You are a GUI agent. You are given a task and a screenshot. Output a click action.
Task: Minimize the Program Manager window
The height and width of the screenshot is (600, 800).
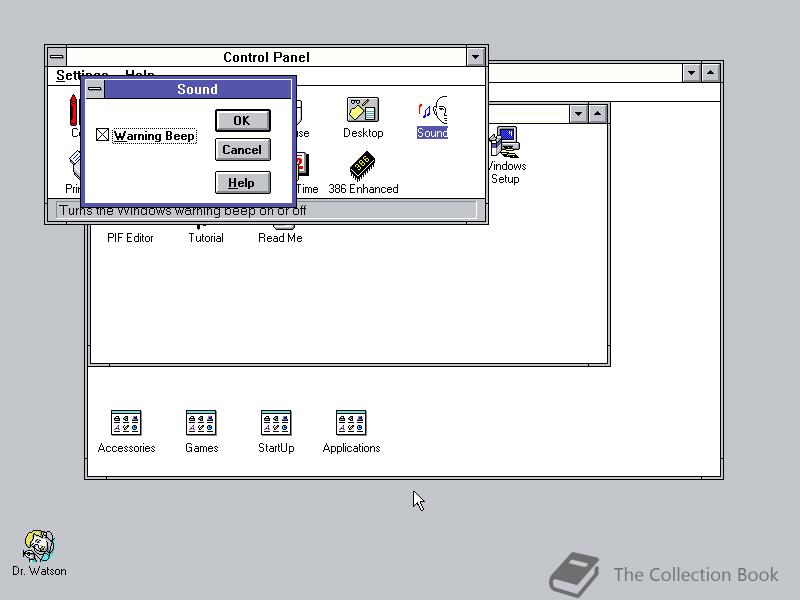[x=691, y=72]
